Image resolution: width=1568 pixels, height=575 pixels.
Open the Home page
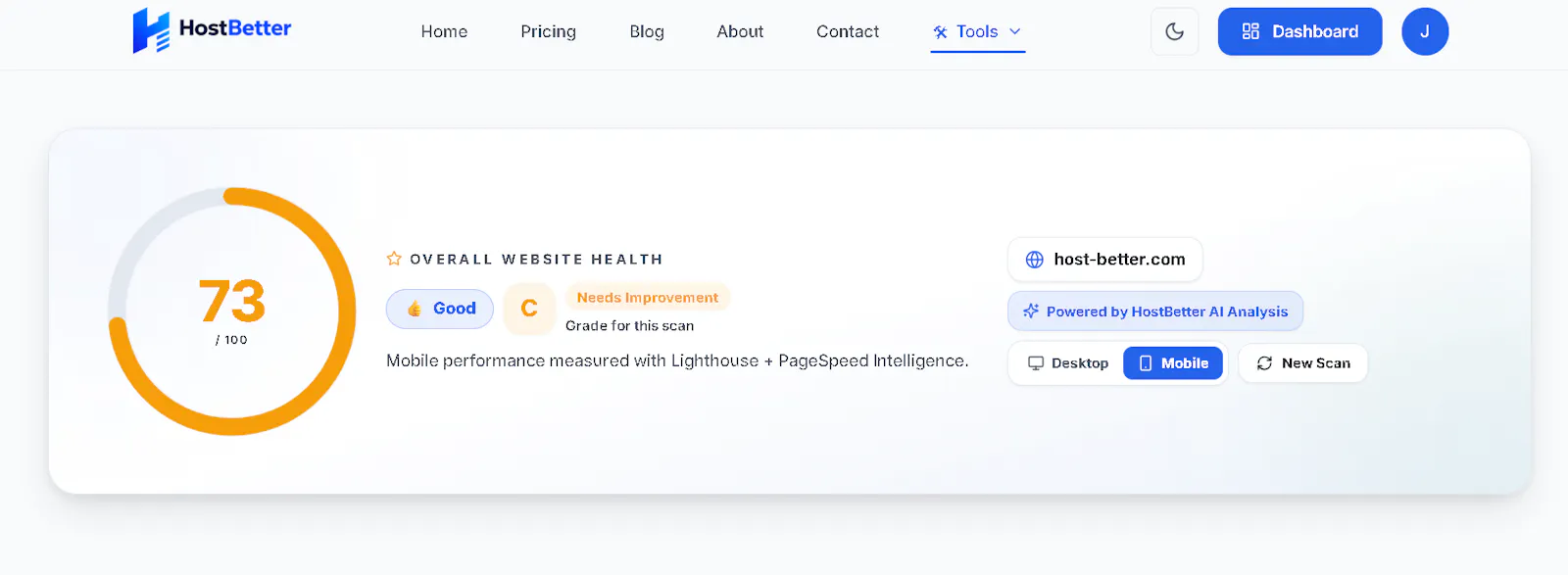(444, 31)
